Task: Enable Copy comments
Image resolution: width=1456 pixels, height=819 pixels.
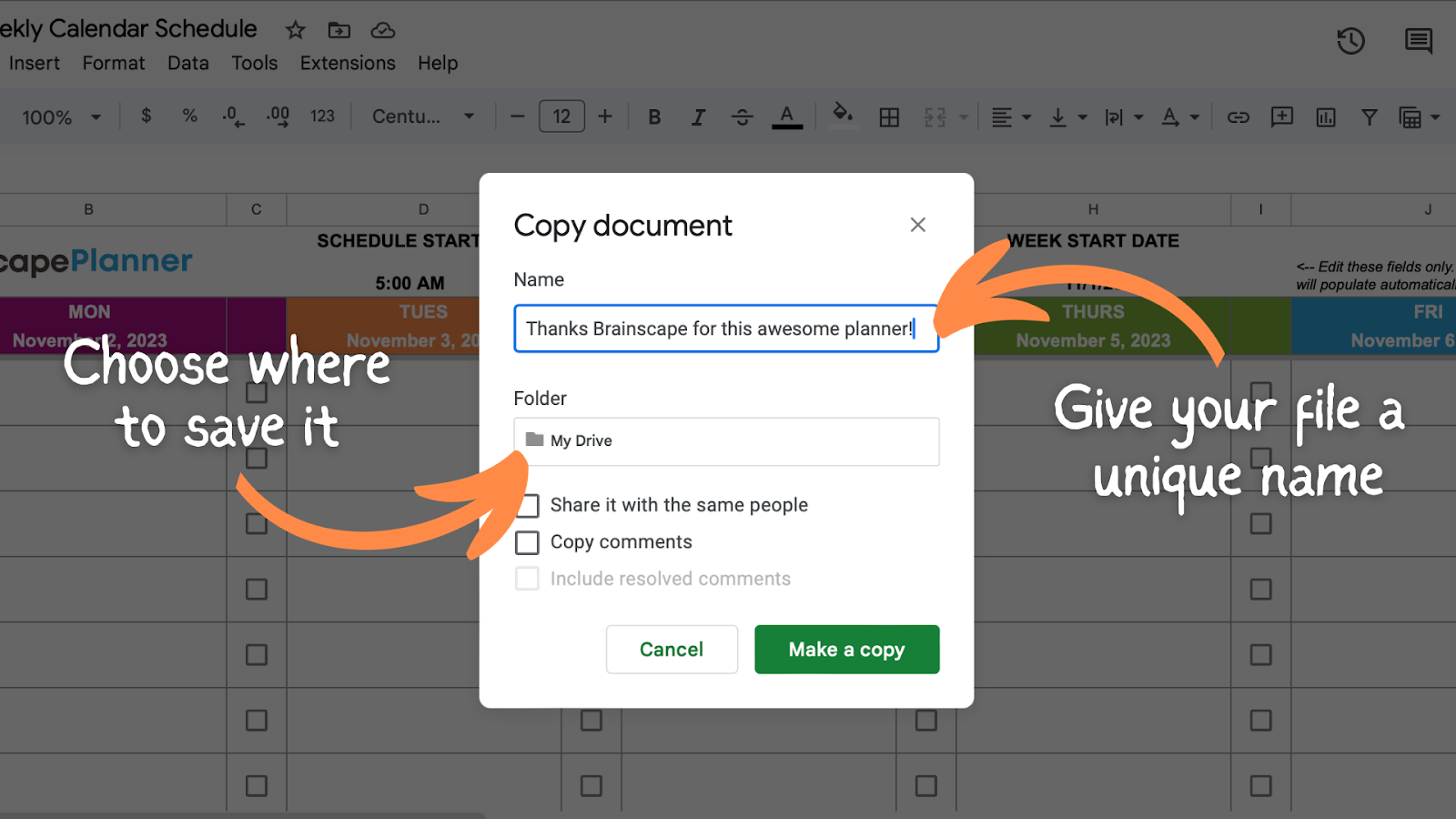Action: 528,541
